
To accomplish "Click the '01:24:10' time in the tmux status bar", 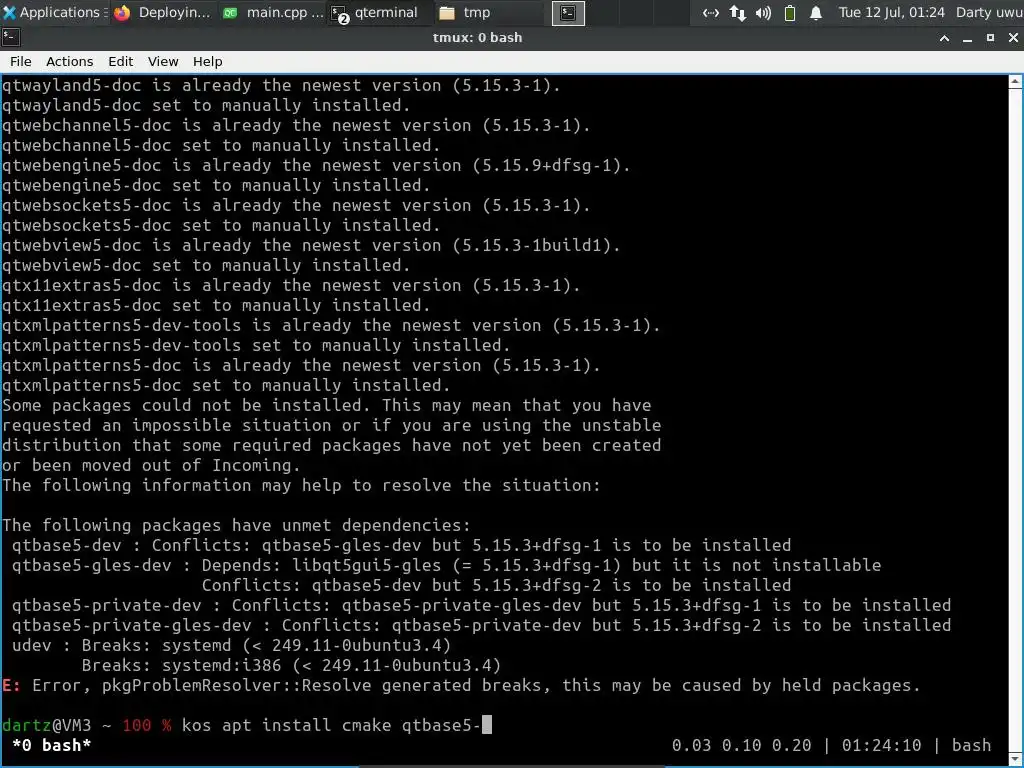I will pyautogui.click(x=882, y=745).
